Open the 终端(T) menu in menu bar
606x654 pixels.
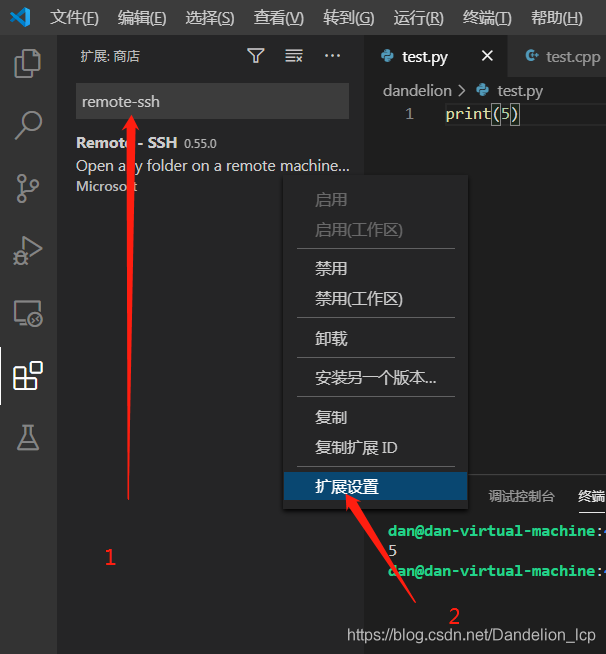point(487,18)
